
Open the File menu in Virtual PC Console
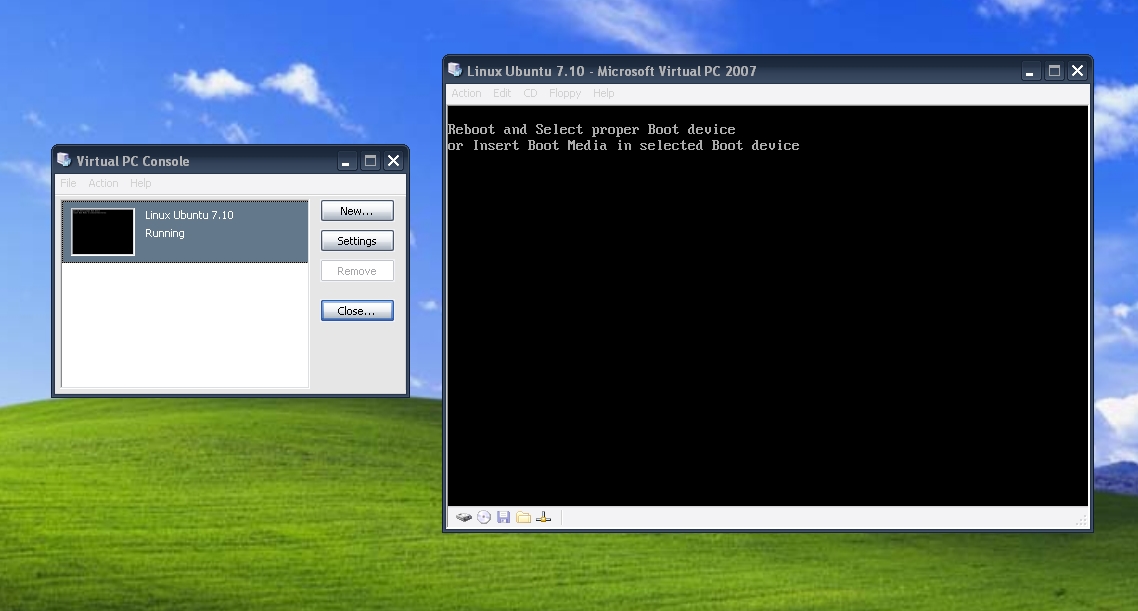click(68, 183)
